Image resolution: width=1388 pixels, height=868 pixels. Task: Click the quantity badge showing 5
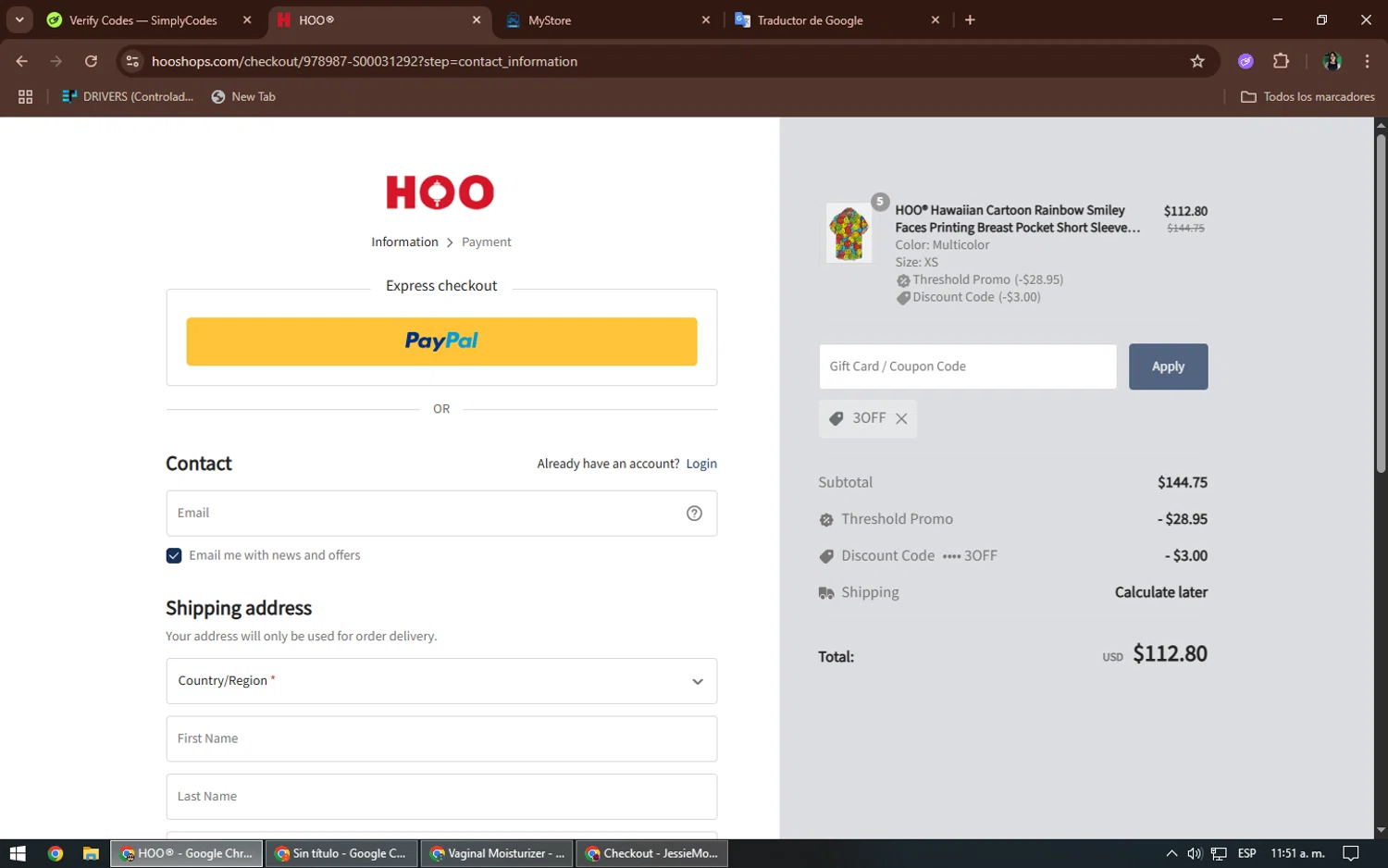tap(880, 202)
